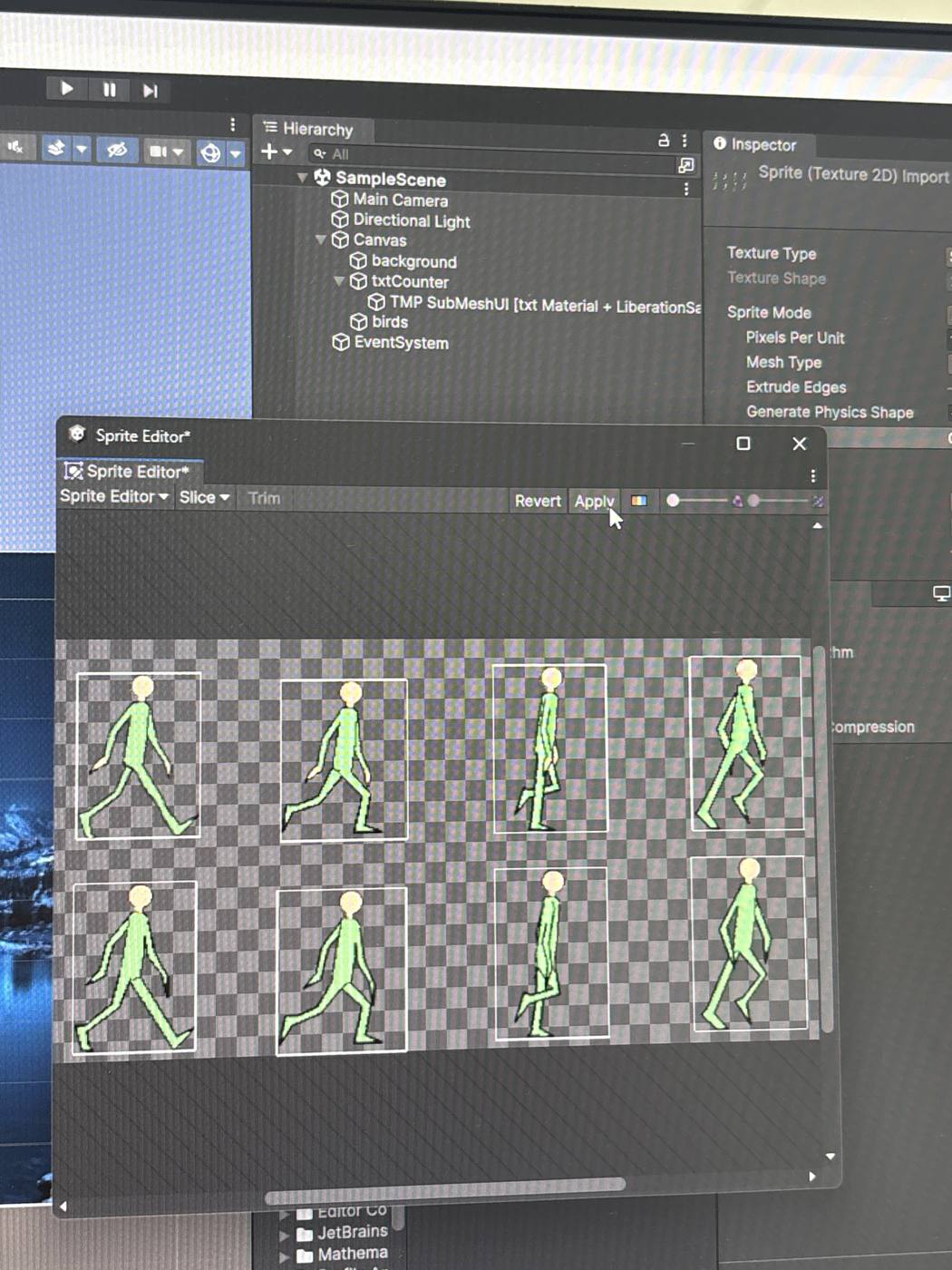
Task: Toggle scene effects icon in Scene toolbar
Action: pyautogui.click(x=55, y=148)
